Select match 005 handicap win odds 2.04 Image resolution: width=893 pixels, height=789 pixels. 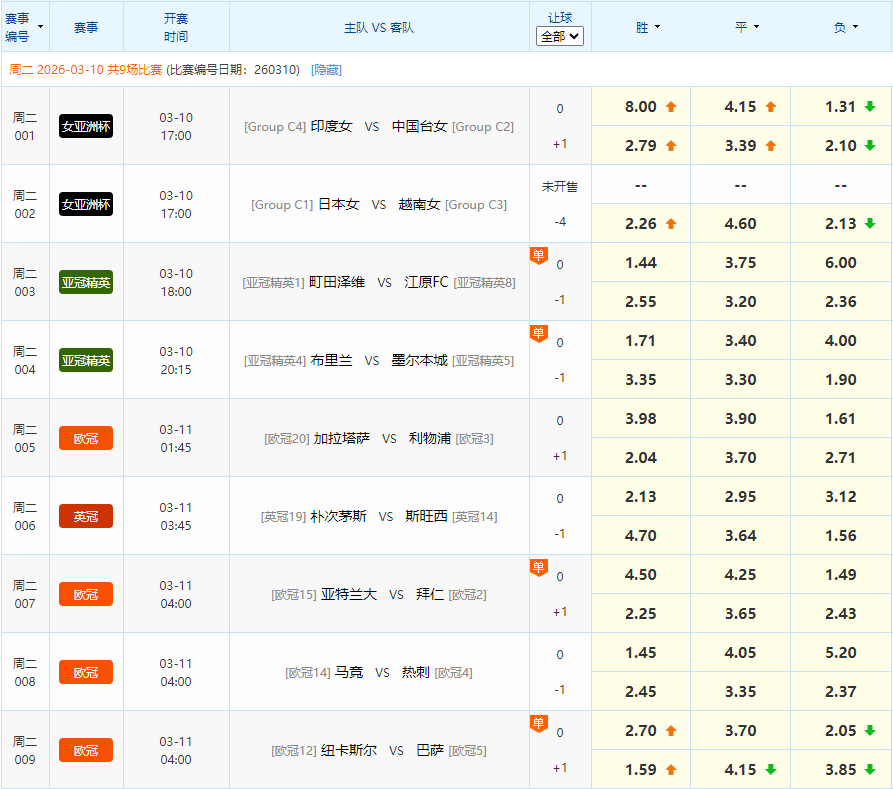coord(641,458)
